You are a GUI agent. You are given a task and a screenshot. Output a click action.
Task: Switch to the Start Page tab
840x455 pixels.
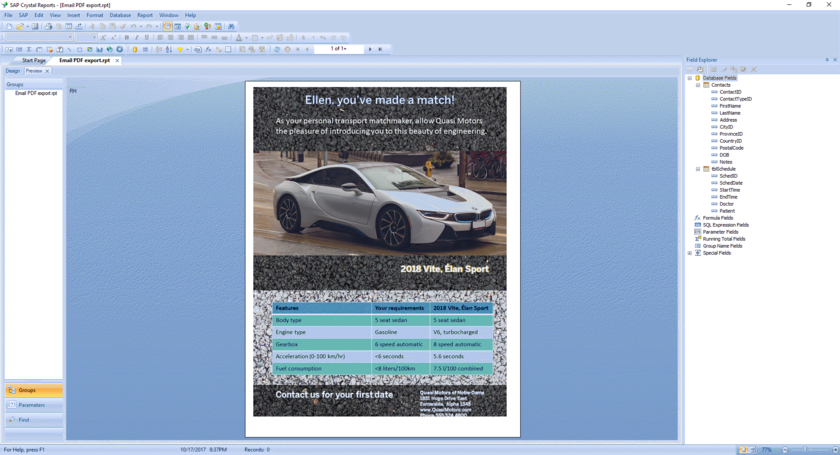[33, 61]
